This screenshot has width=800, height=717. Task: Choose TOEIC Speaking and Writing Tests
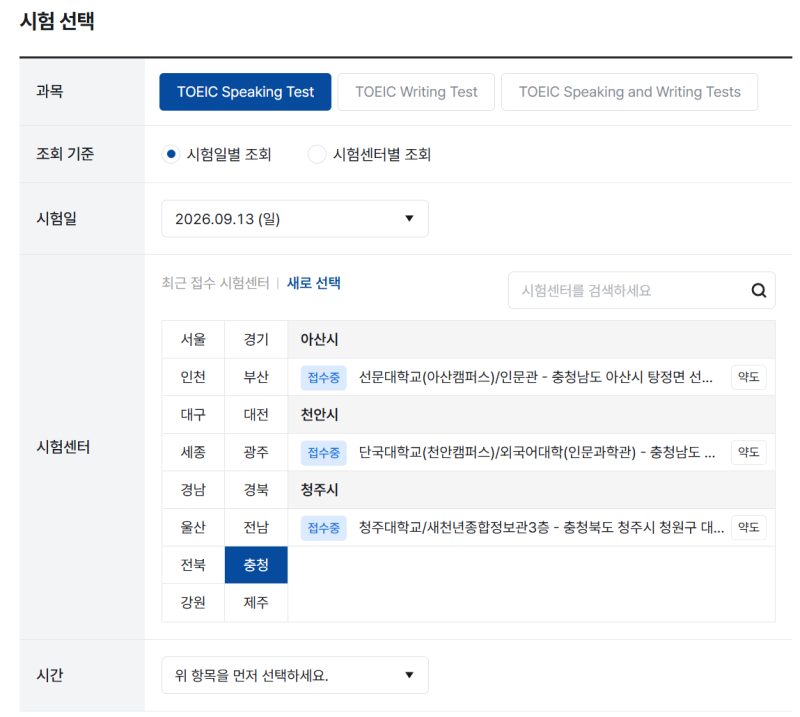(629, 92)
